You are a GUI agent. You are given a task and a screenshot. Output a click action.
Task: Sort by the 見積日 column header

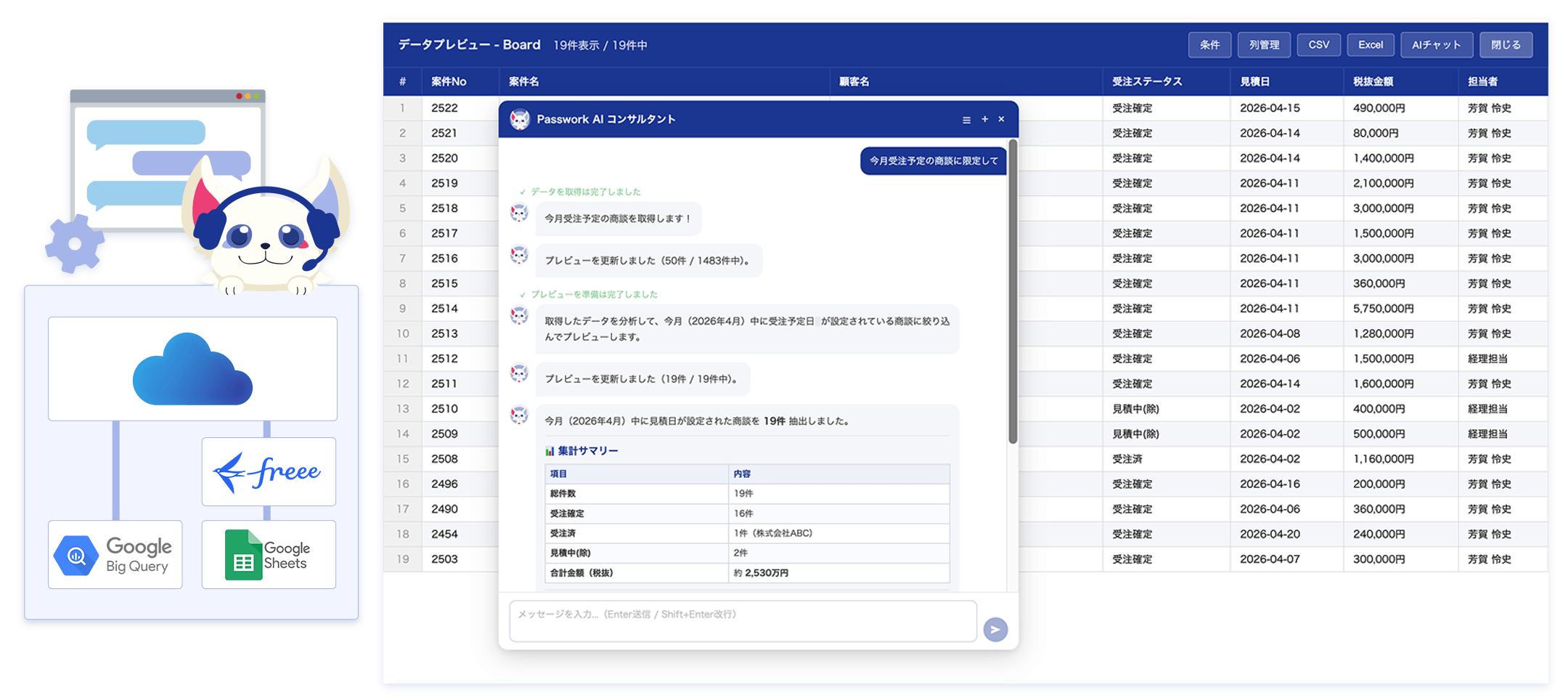1254,82
